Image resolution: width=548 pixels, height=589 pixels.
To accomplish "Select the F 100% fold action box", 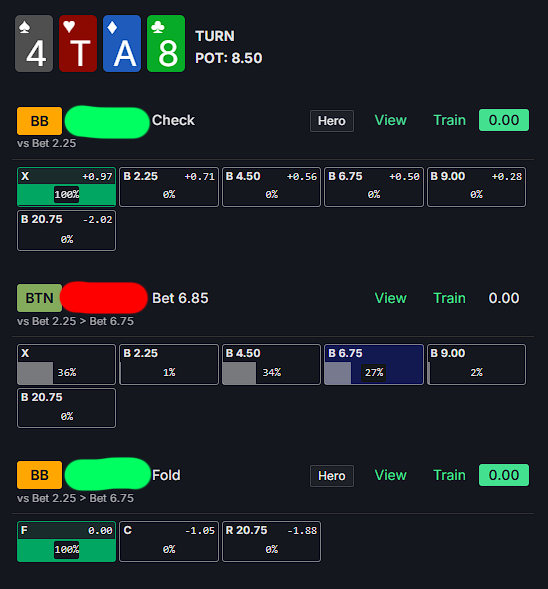I will (x=66, y=541).
